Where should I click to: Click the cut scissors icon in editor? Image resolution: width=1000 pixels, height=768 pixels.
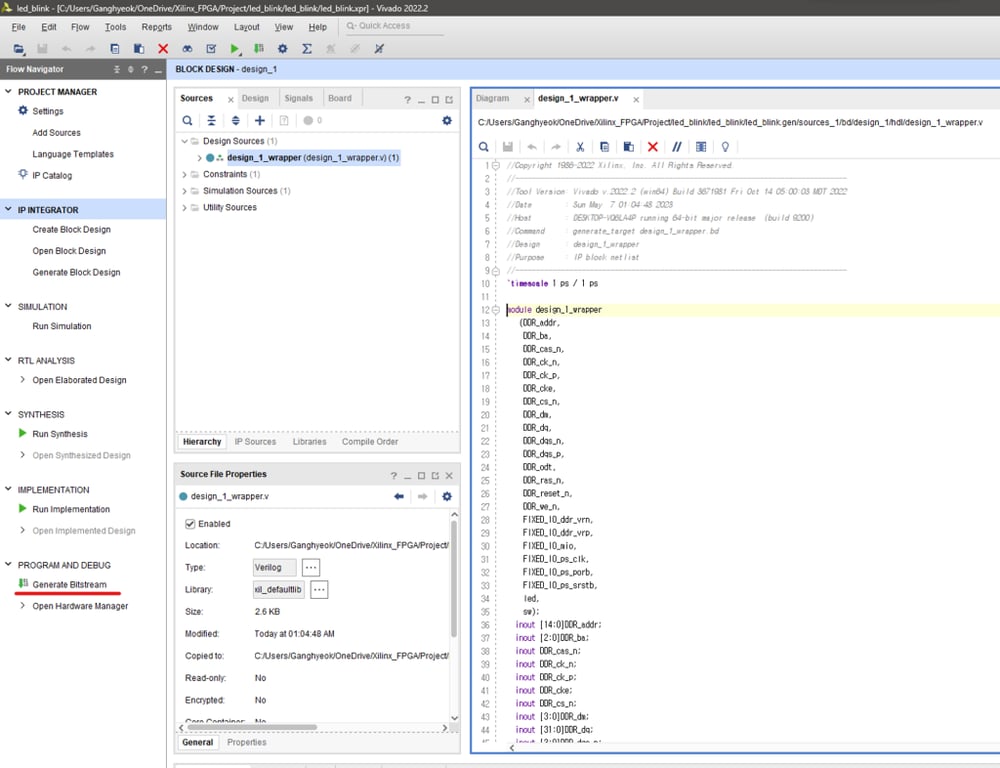pyautogui.click(x=580, y=146)
